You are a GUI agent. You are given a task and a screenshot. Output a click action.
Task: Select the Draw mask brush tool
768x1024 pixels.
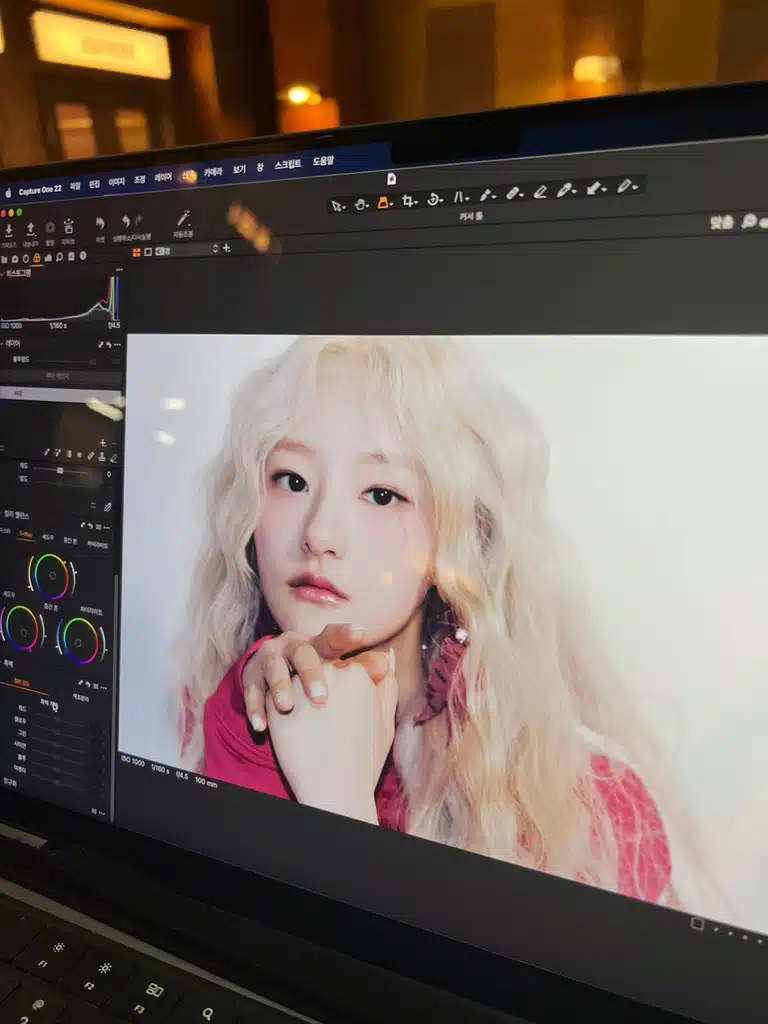click(x=514, y=193)
